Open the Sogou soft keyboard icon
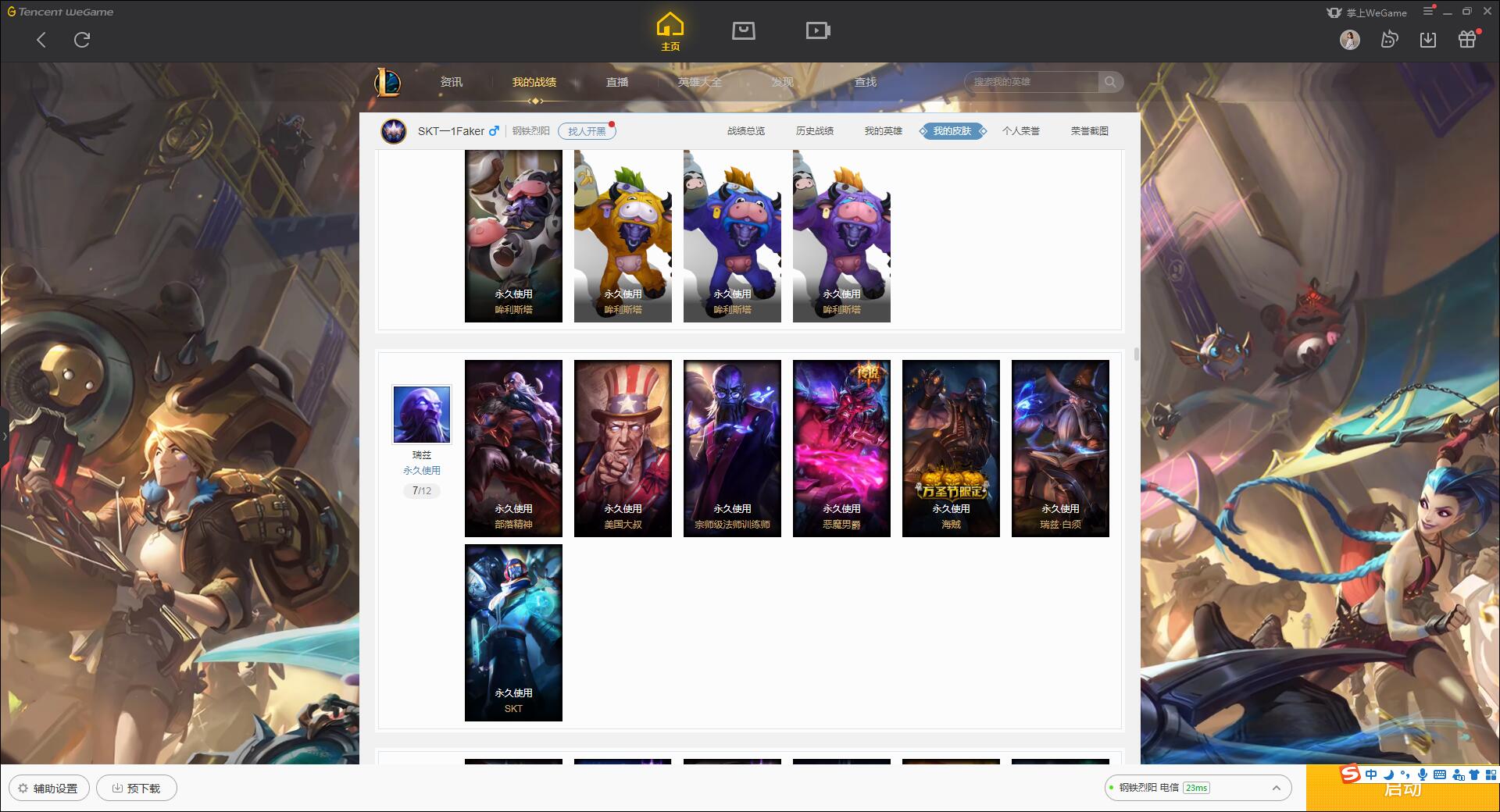Screen dimensions: 1500x812 pyautogui.click(x=1440, y=775)
